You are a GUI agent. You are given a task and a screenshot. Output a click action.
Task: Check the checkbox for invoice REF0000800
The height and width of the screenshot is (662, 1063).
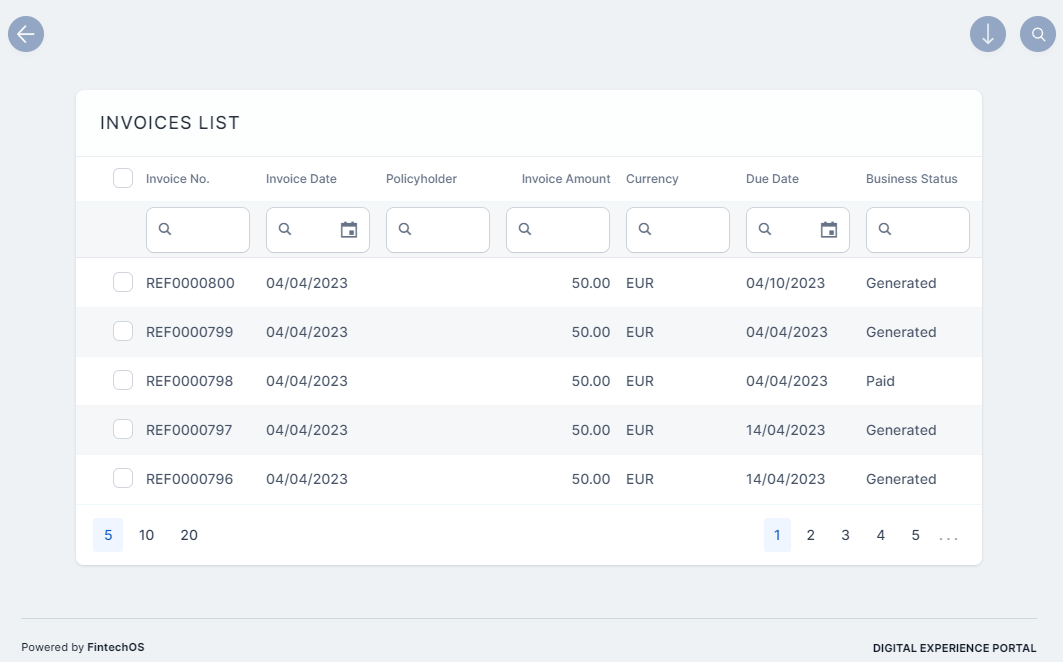[x=123, y=282]
